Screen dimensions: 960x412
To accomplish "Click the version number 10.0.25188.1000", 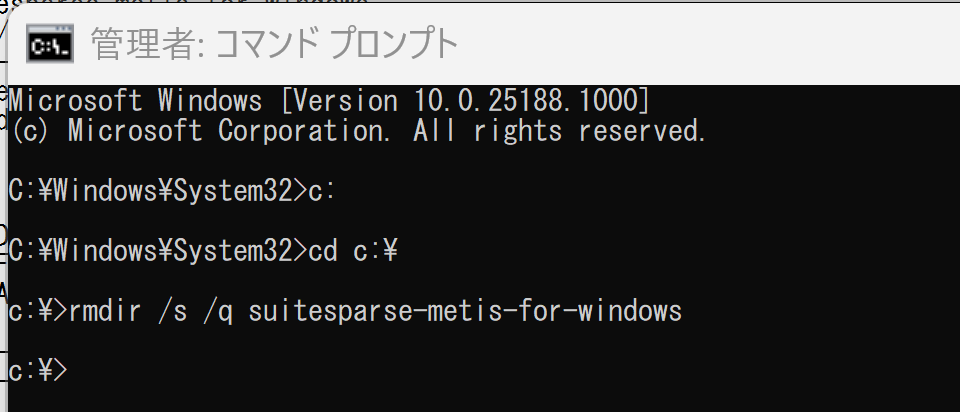I will 524,101.
